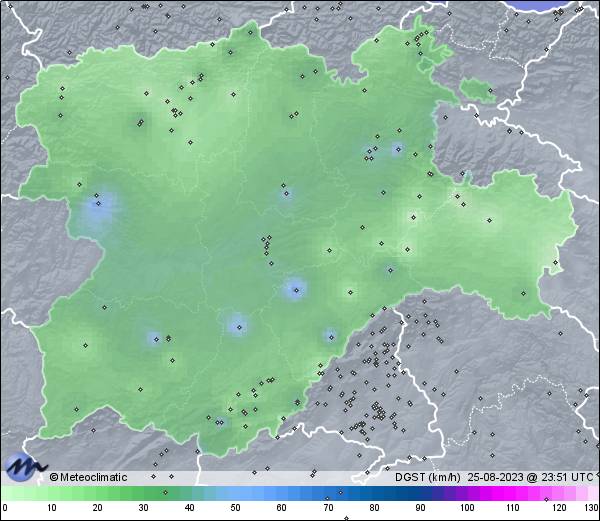600x521 pixels.
Task: Select the station marker inside the small detached green enclave
Action: (491, 91)
